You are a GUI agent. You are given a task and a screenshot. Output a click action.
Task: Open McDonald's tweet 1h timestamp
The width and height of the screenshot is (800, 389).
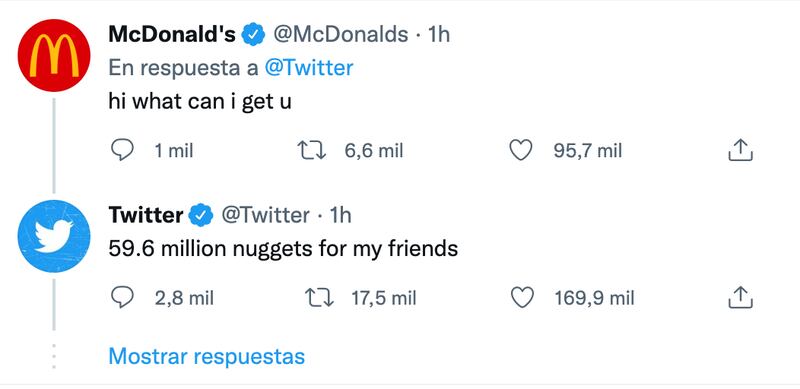coord(439,35)
